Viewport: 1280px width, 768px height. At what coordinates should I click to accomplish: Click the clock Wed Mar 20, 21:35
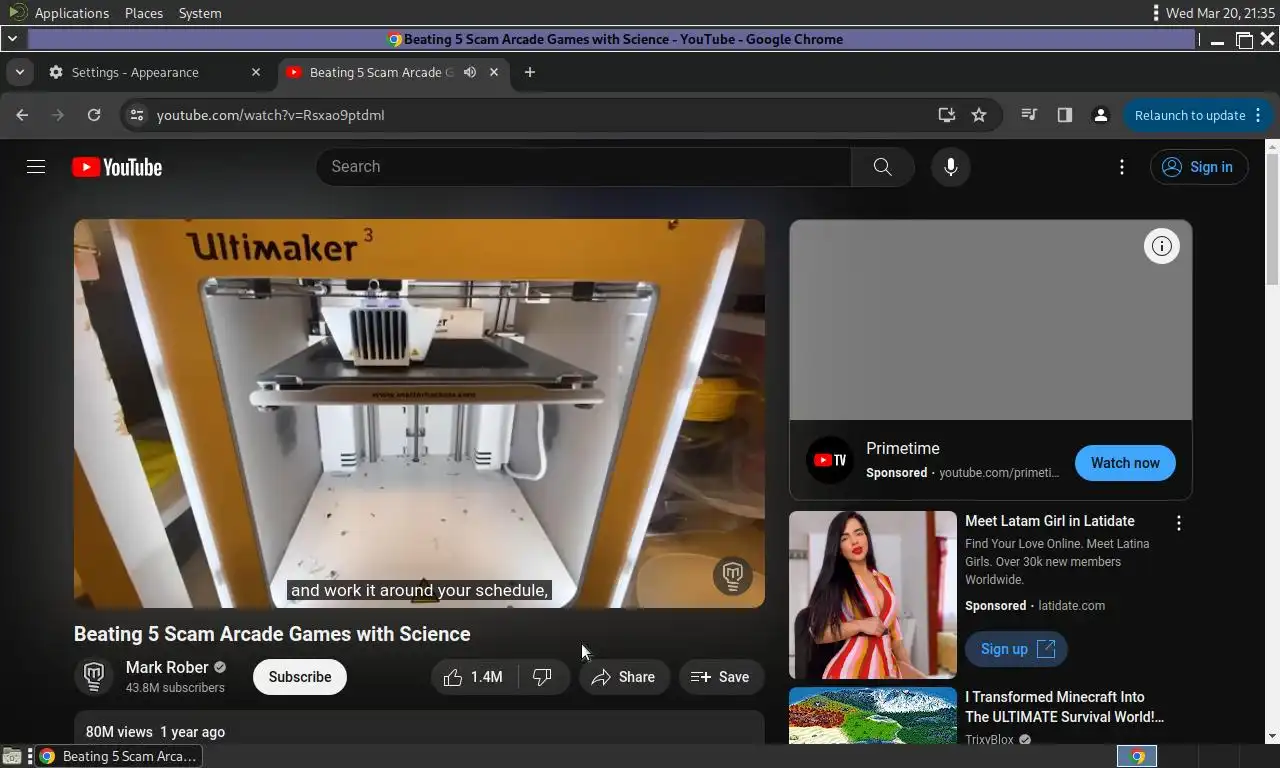[1220, 13]
